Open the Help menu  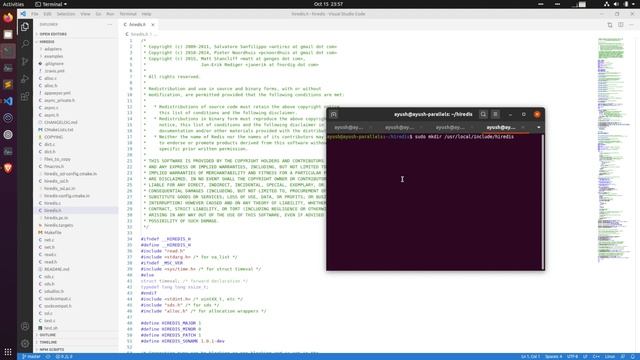coord(146,14)
